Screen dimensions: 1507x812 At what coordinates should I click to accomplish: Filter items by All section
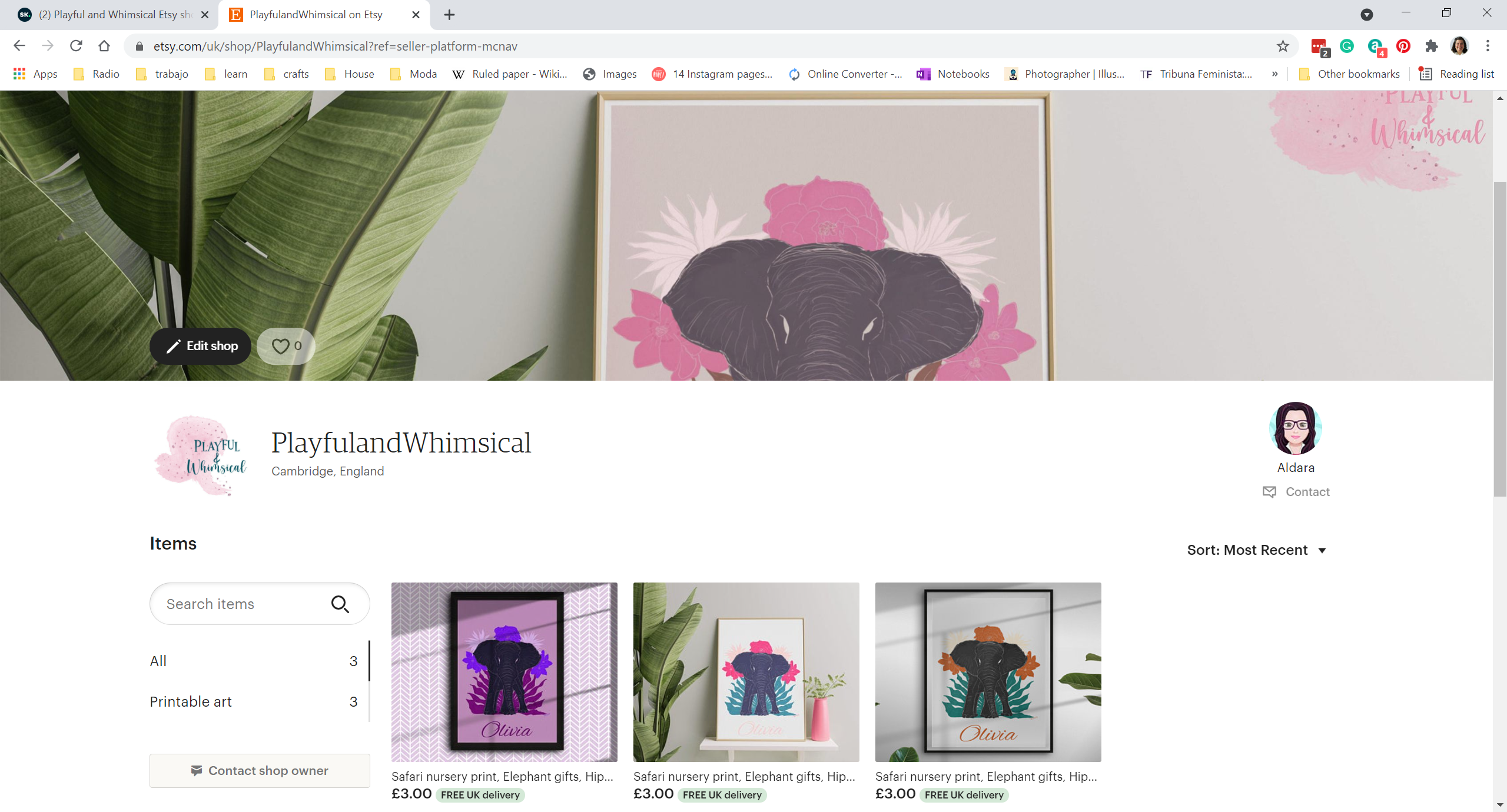pos(254,661)
